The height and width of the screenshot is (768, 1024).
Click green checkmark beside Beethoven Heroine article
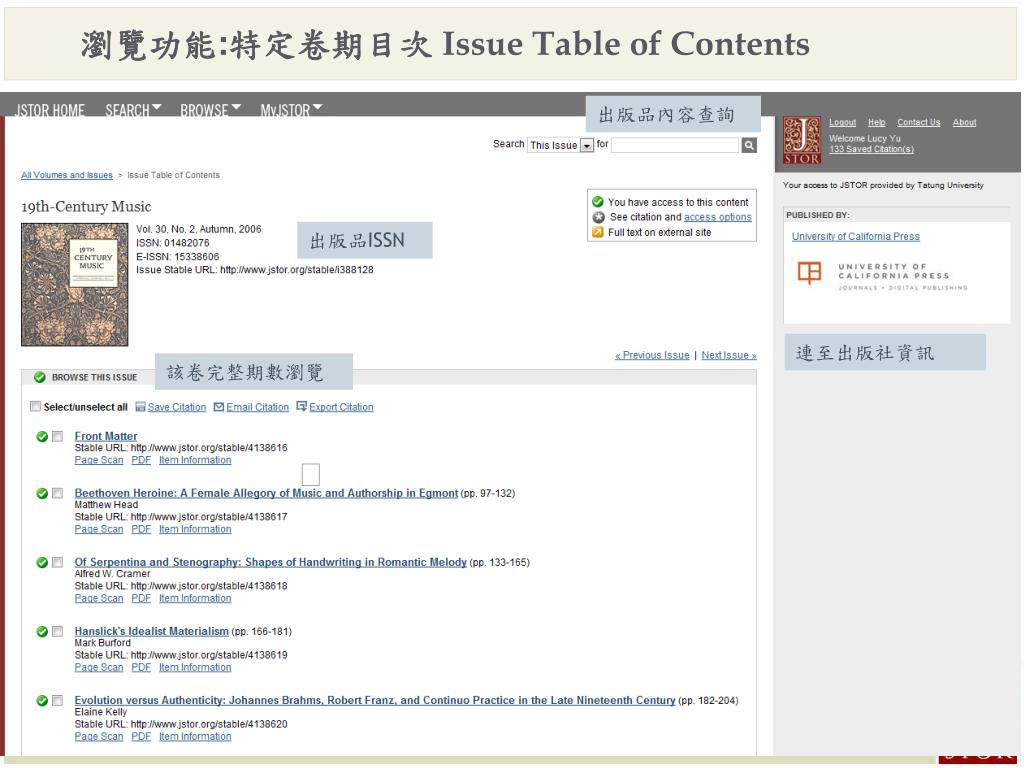[42, 493]
